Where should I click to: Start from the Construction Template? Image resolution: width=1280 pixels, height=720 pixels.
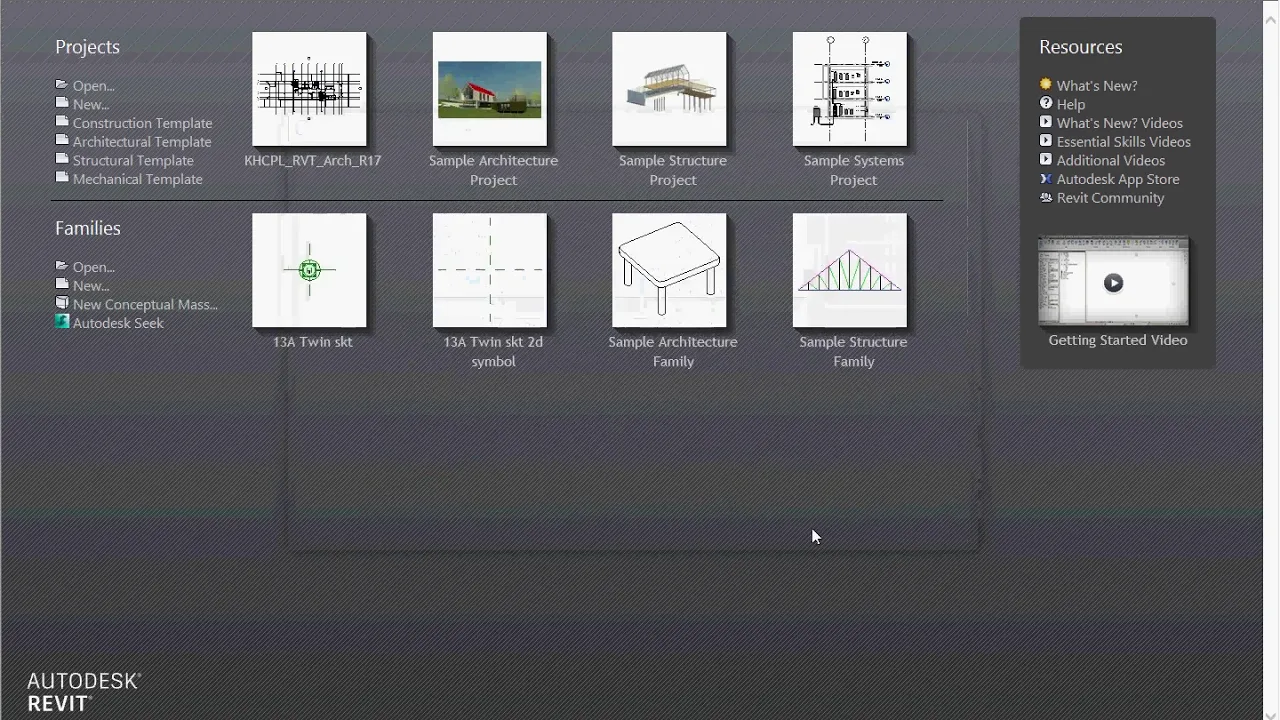tap(142, 123)
